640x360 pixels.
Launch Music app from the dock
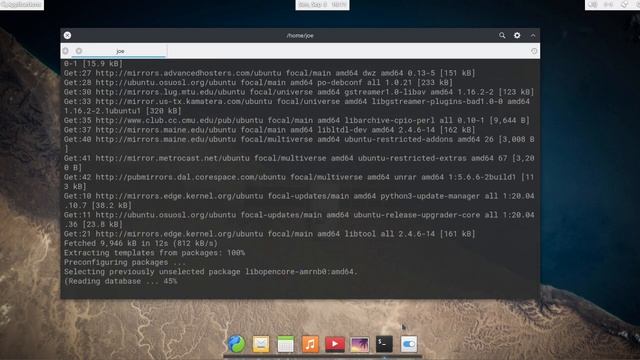click(x=310, y=344)
